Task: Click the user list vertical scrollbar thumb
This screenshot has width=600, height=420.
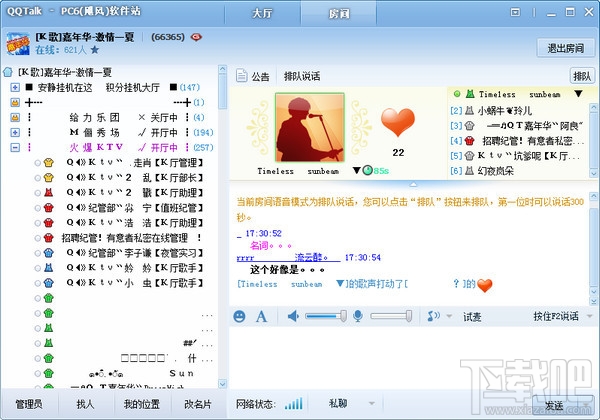Action: [222, 92]
